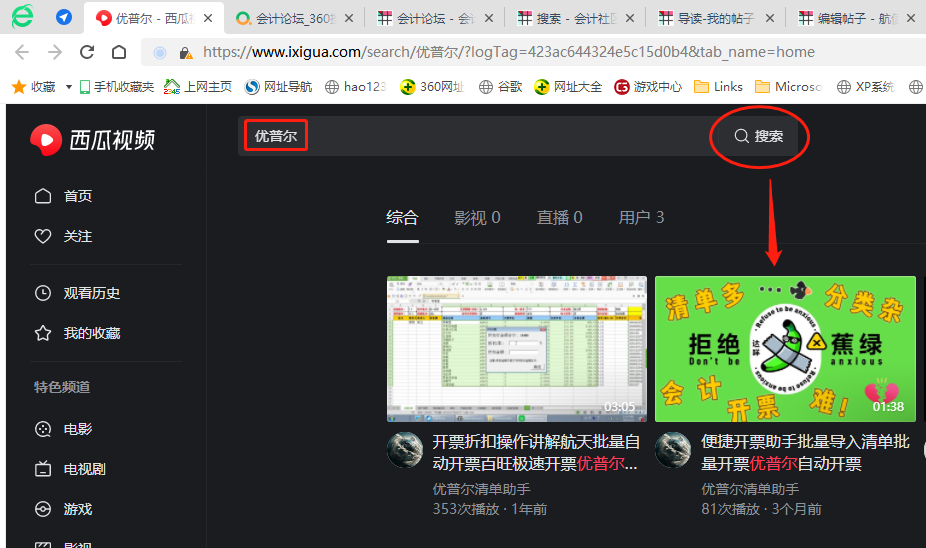Open browser home page icon

click(119, 53)
